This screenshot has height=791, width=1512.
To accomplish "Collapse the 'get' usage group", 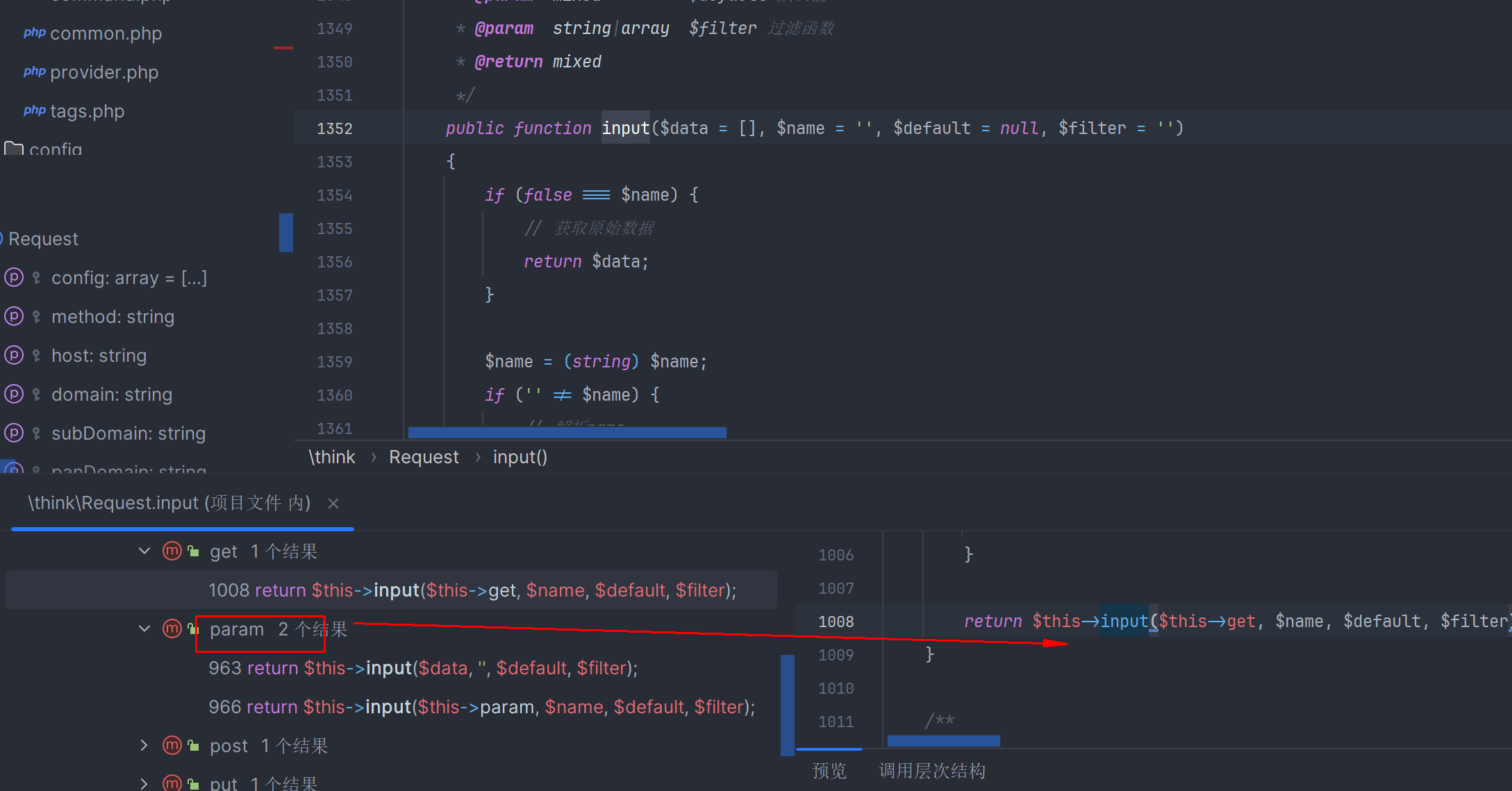I will (144, 551).
